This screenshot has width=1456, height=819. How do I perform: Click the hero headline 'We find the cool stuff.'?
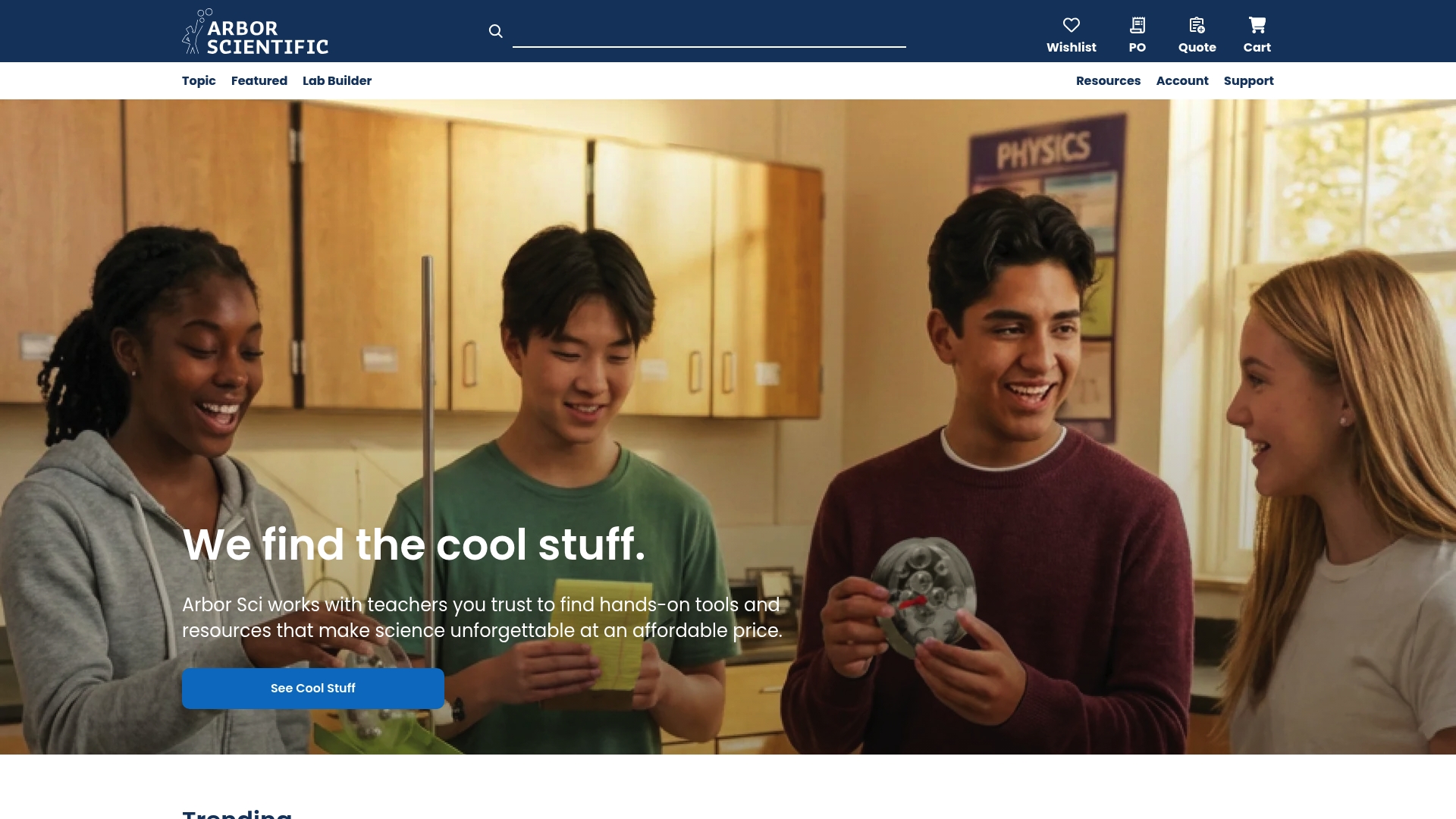coord(414,544)
